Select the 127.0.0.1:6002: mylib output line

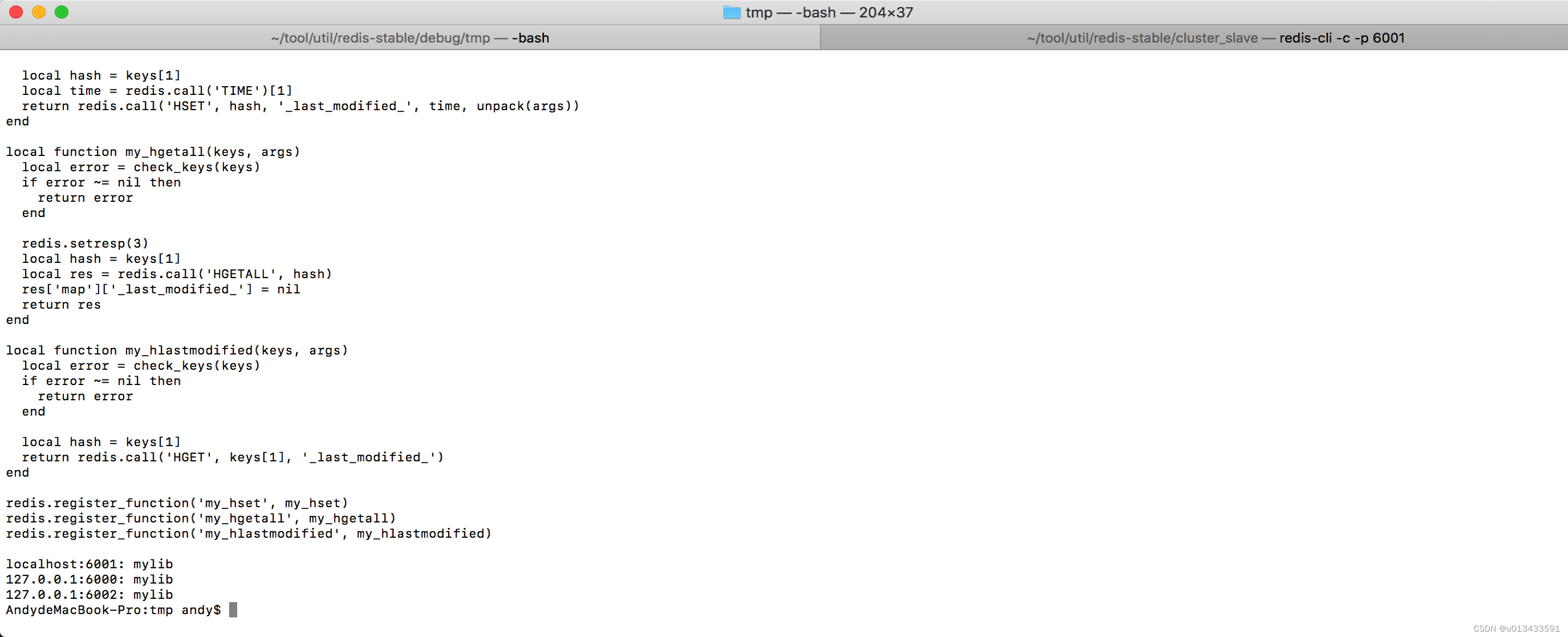click(x=89, y=594)
